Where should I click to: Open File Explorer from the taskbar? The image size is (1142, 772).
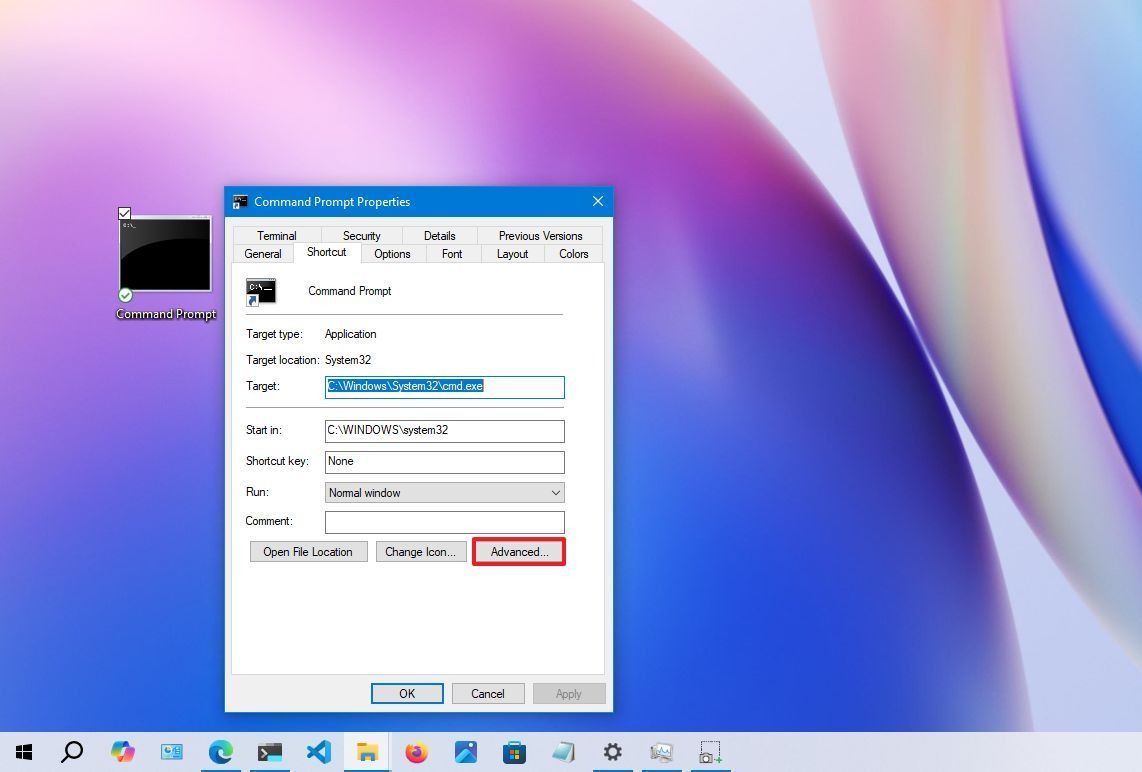[367, 751]
